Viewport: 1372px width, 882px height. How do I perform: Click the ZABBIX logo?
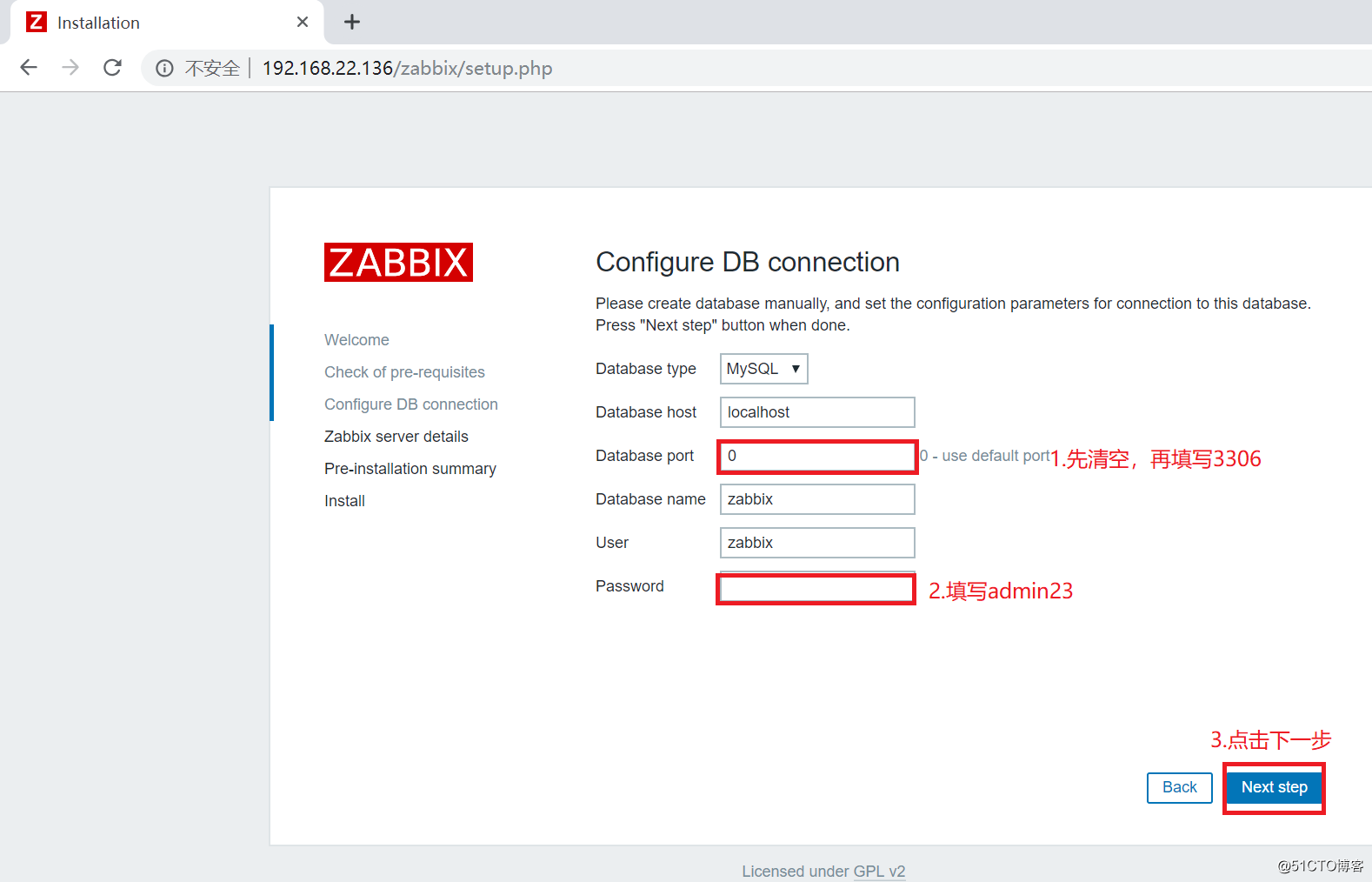398,262
